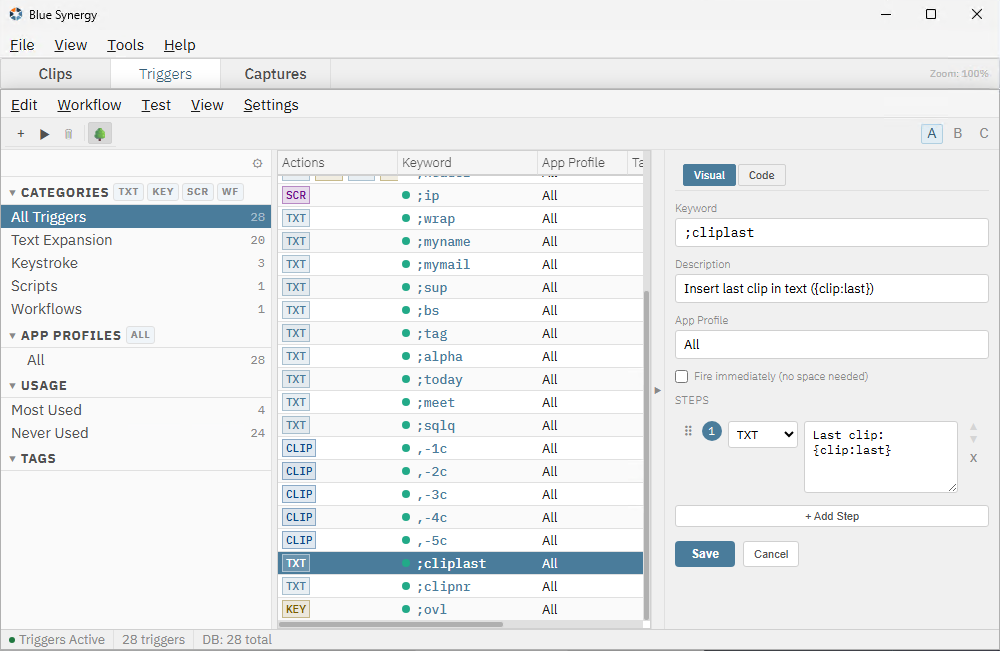
Task: Filter categories by the SCR badge
Action: point(196,192)
